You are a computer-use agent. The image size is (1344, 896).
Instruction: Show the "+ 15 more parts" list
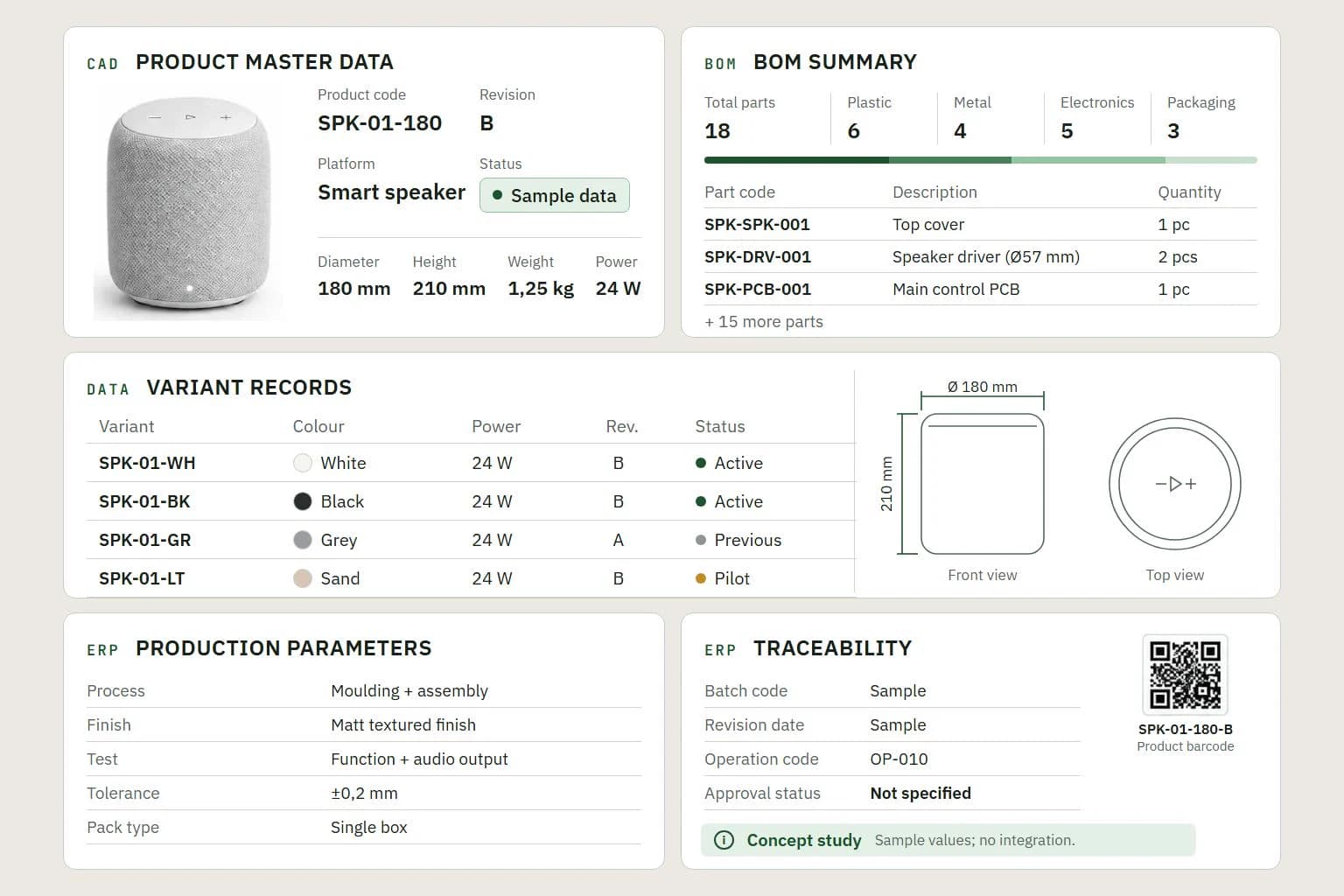764,321
